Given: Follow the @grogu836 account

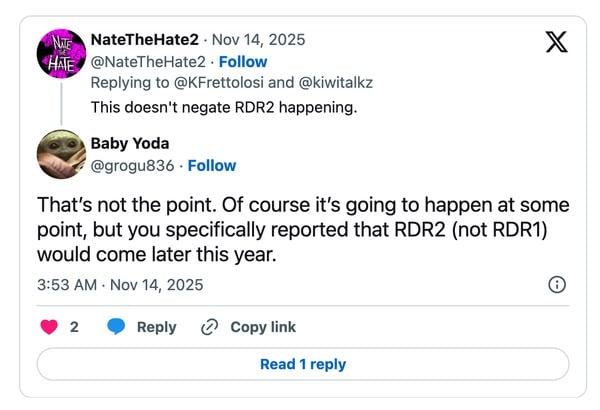Looking at the screenshot, I should point(212,165).
